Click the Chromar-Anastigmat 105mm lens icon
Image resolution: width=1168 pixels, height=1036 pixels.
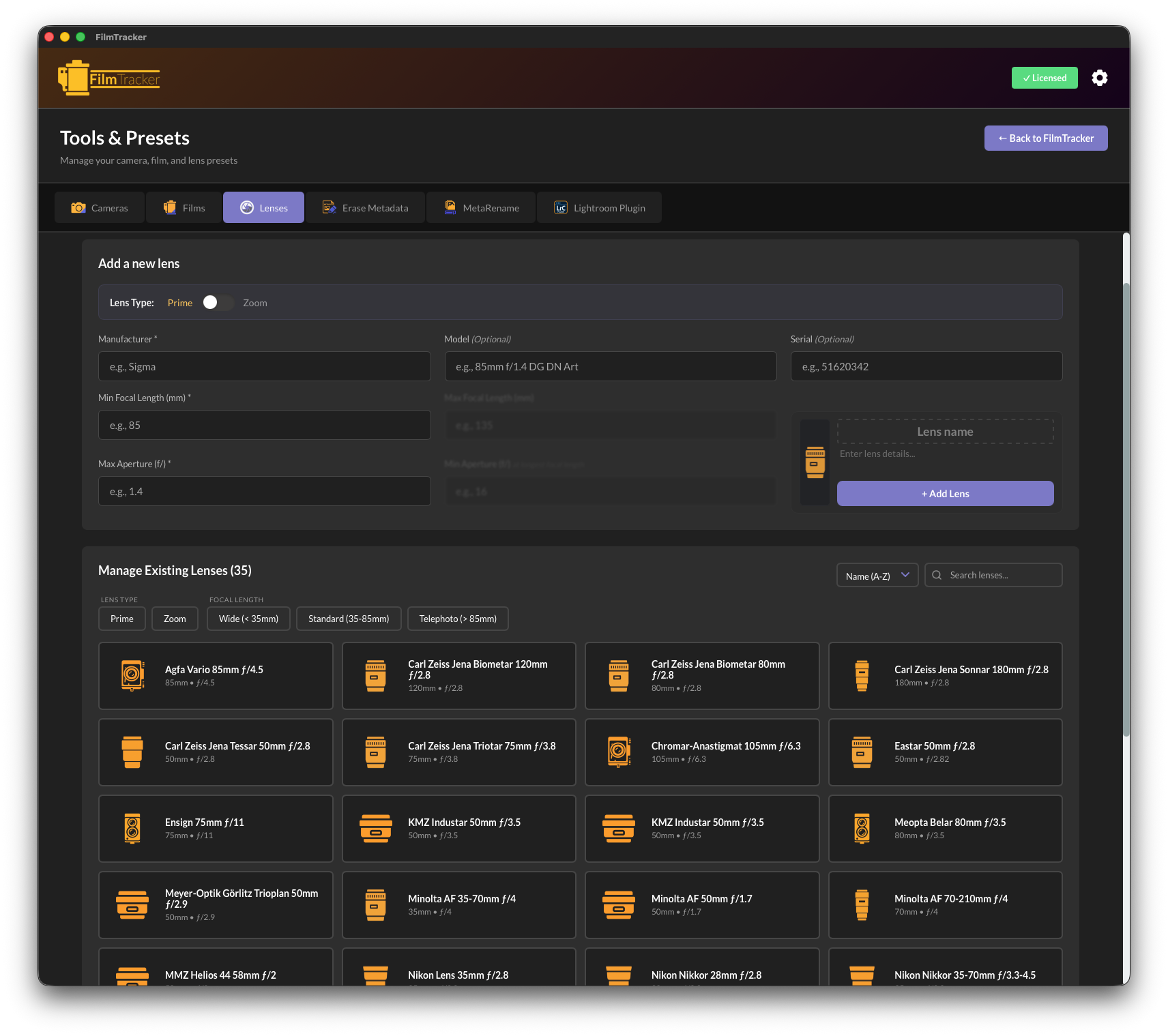tap(619, 752)
